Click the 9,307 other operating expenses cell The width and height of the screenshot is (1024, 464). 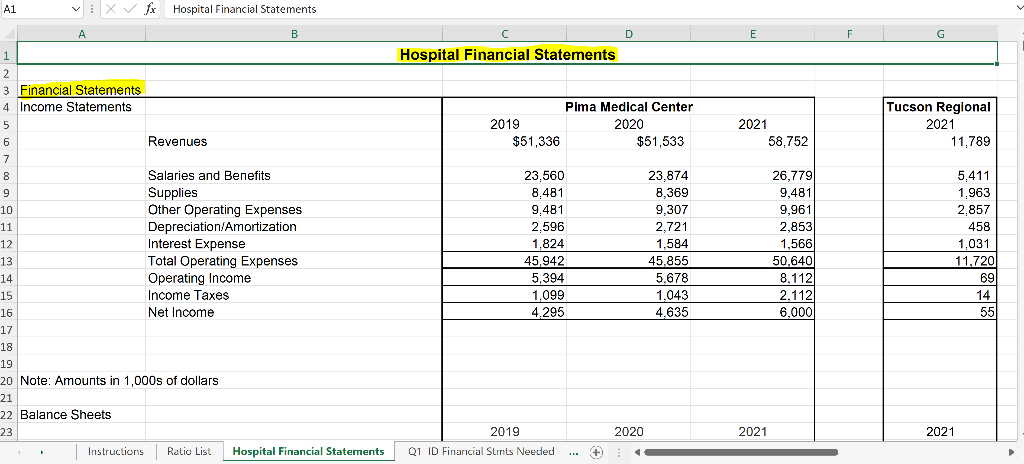click(x=628, y=210)
